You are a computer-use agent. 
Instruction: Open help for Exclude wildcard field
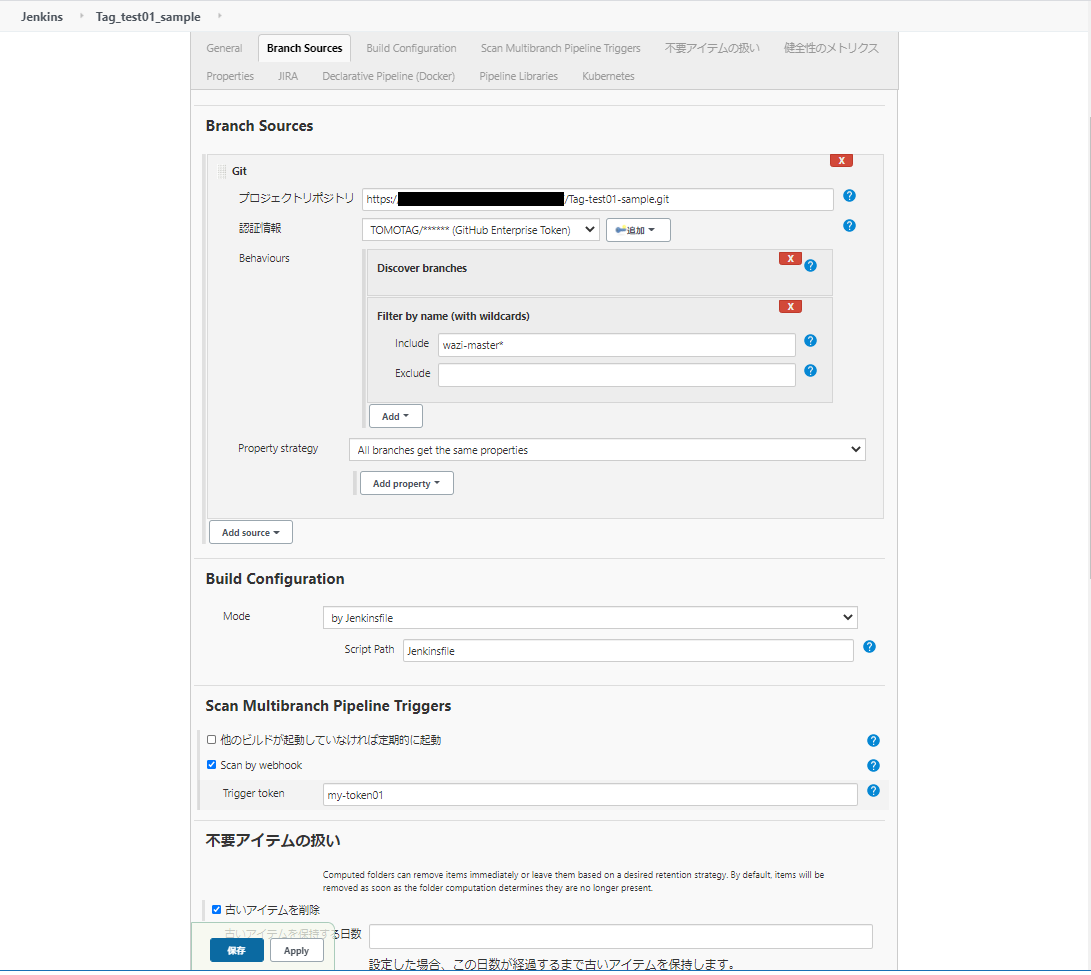[810, 370]
